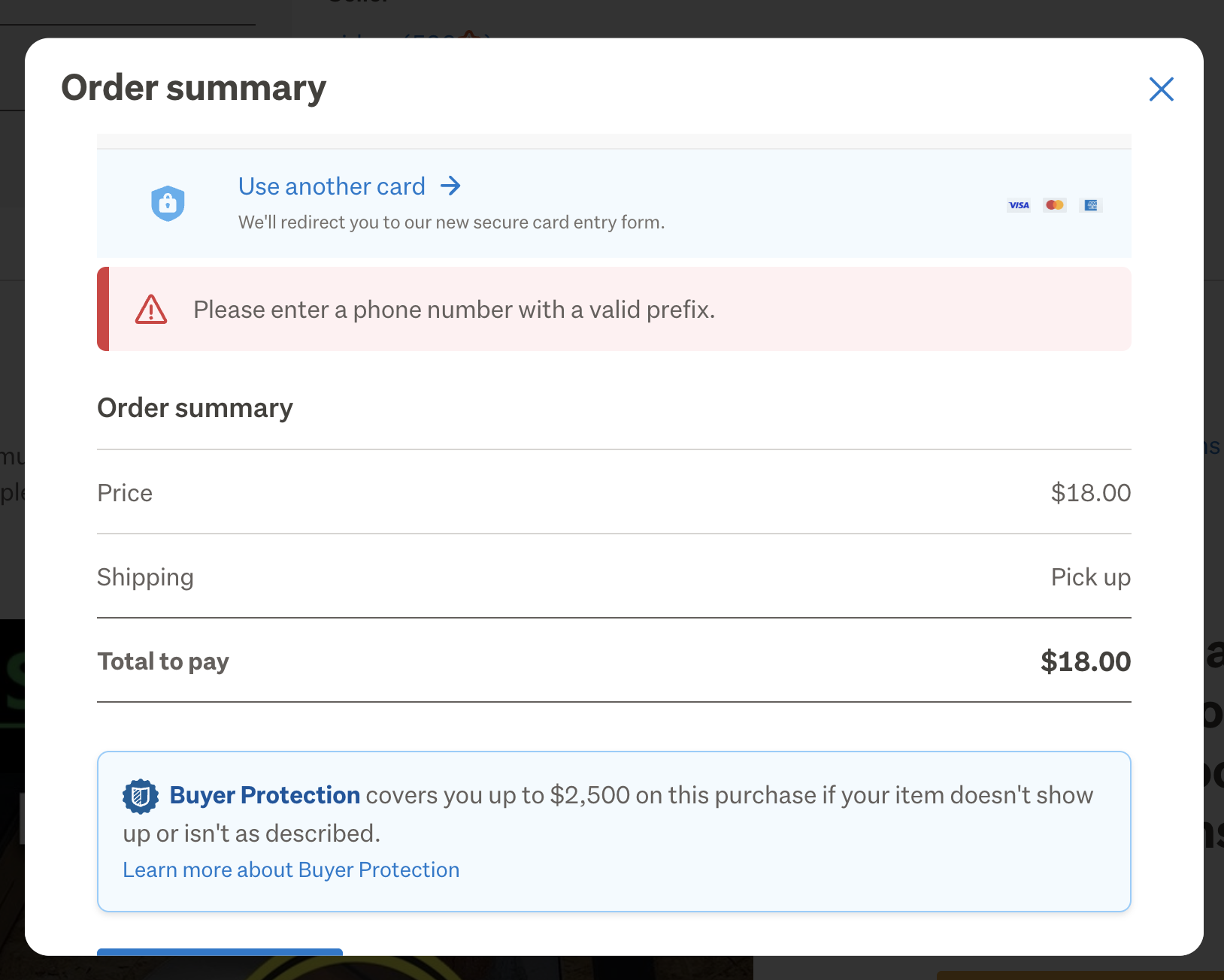Viewport: 1224px width, 980px height.
Task: Click the Pick up shipping value
Action: [1090, 577]
